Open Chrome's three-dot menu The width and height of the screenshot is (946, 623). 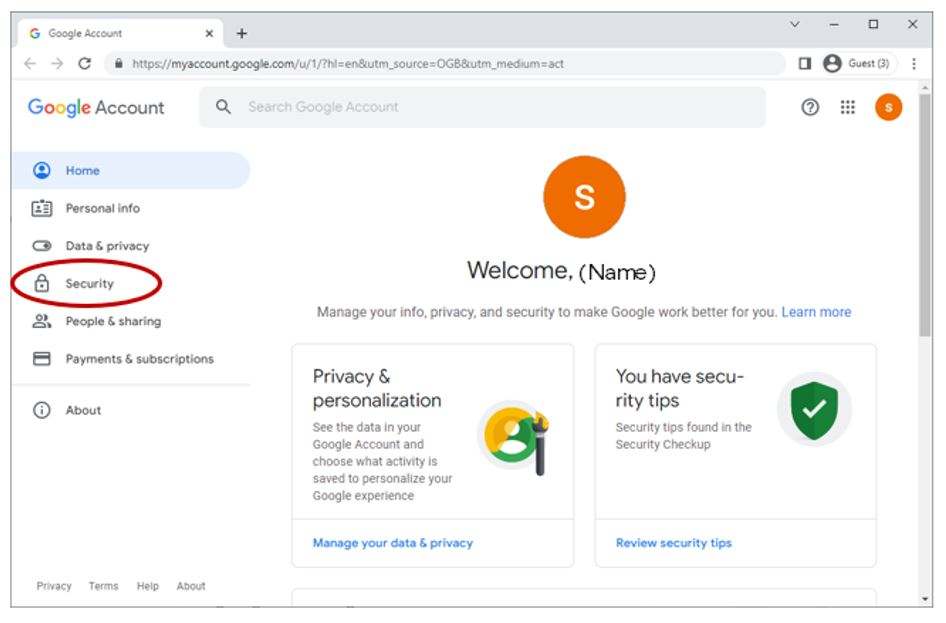tap(913, 63)
